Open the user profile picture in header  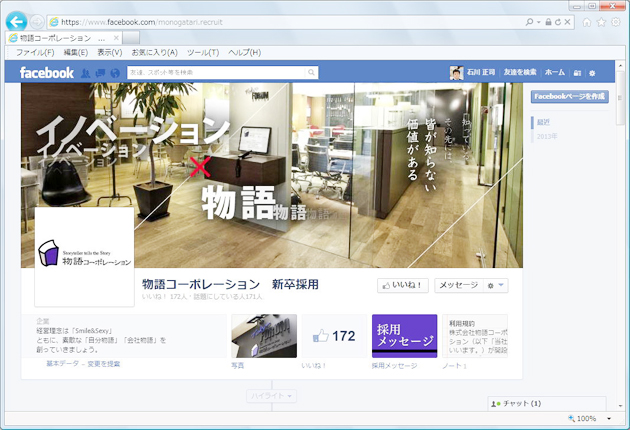click(x=456, y=73)
